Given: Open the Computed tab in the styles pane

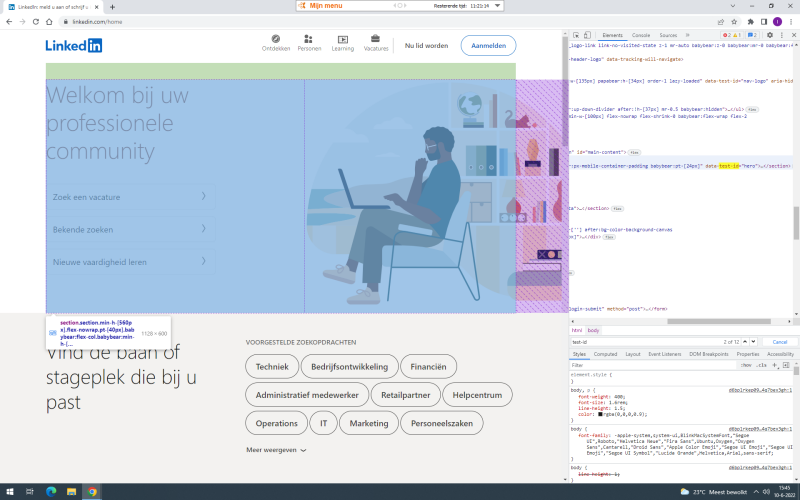Looking at the screenshot, I should coord(605,354).
